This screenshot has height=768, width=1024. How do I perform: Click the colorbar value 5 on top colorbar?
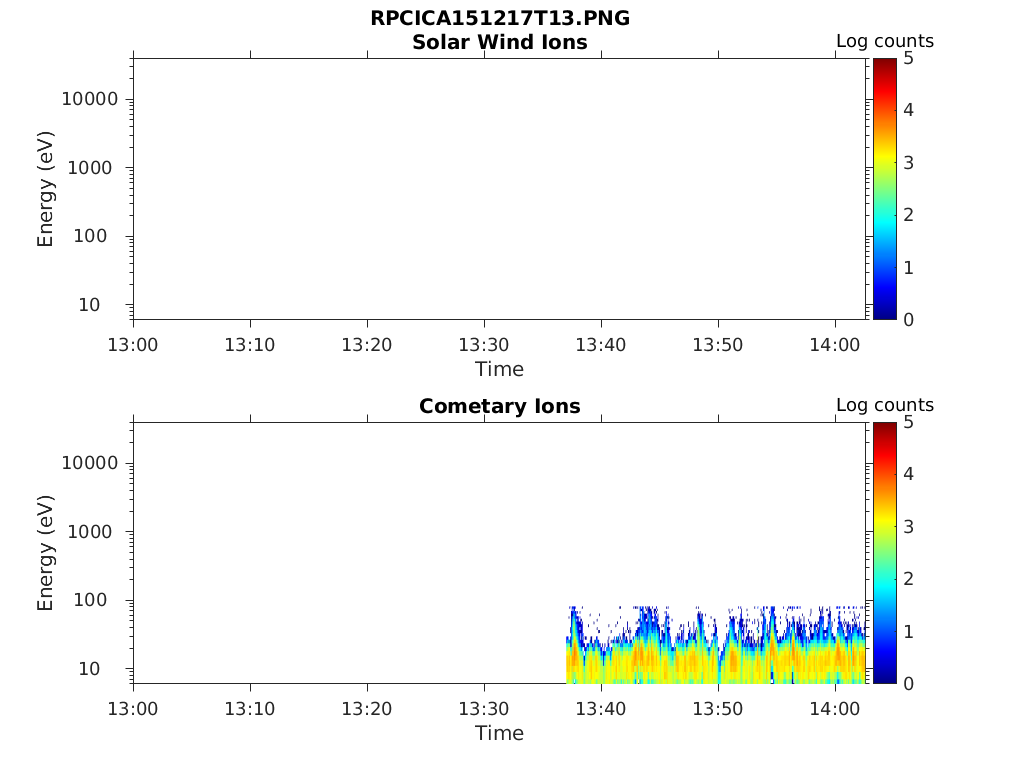click(x=908, y=58)
